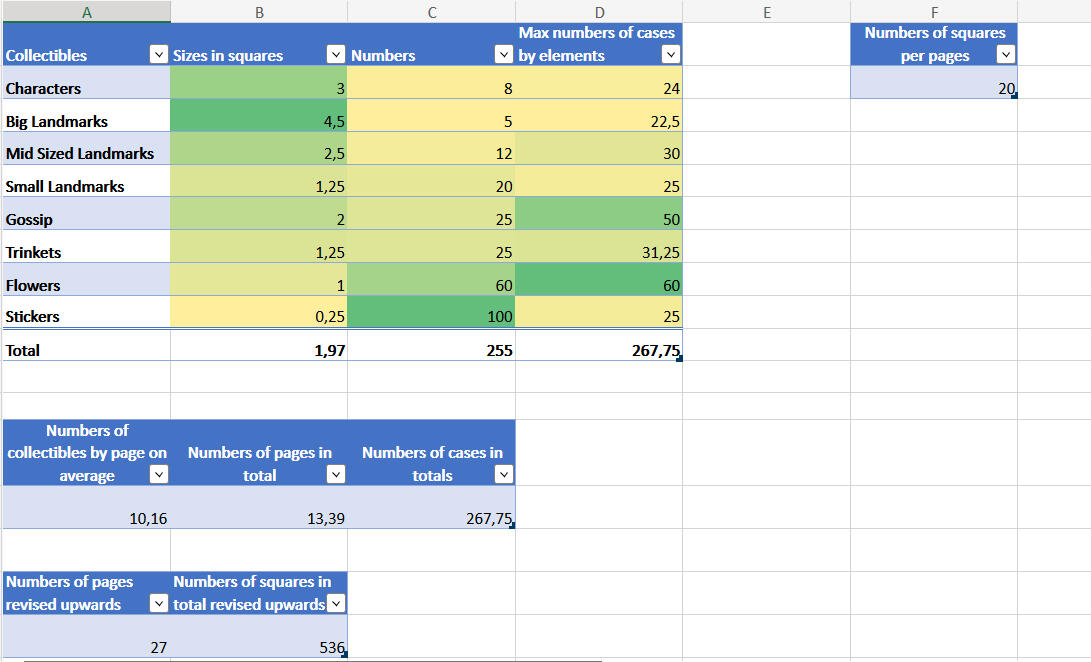The width and height of the screenshot is (1091, 662).
Task: Open Numbers of pages in total filter
Action: (x=336, y=475)
